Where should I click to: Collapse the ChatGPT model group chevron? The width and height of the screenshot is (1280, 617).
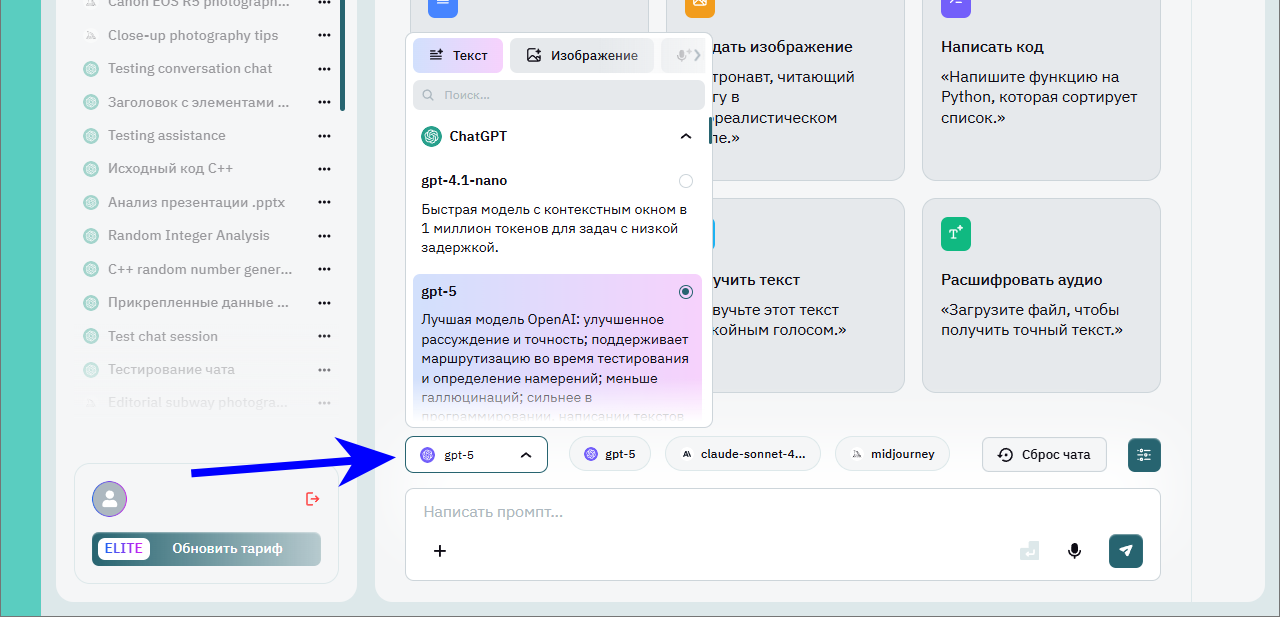click(686, 136)
